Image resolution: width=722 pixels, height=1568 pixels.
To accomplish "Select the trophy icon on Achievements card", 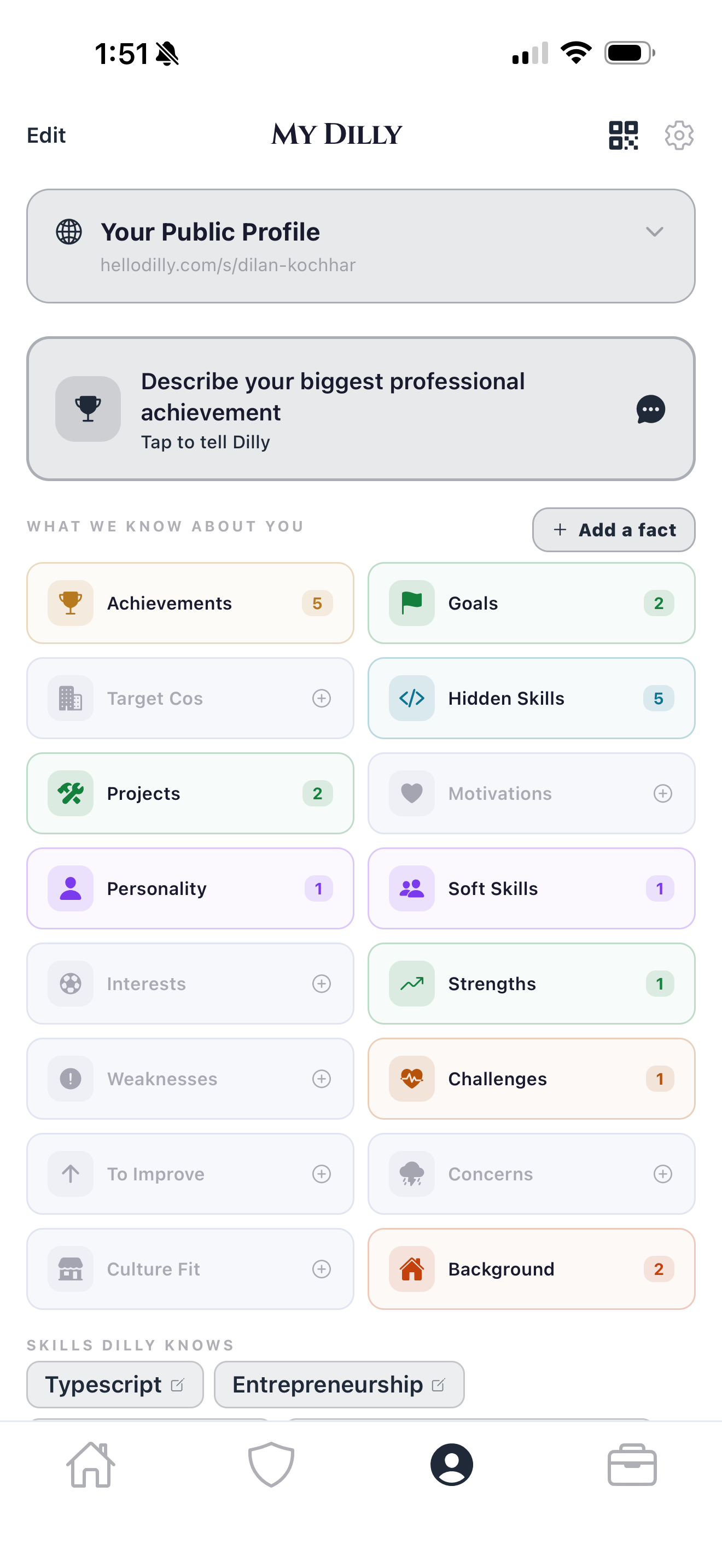I will (70, 602).
